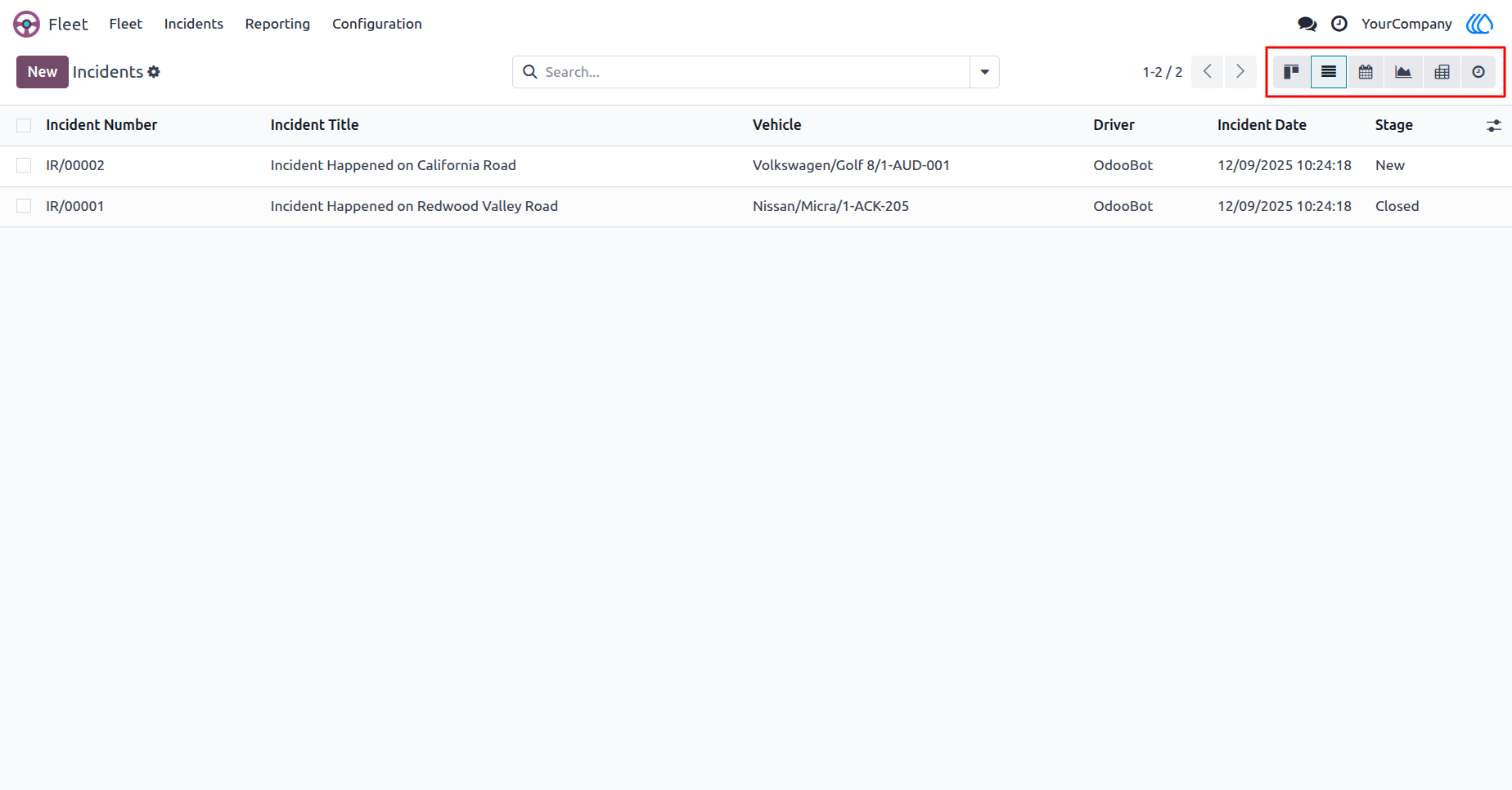Open Incident Happened on California Road record

[x=394, y=165]
